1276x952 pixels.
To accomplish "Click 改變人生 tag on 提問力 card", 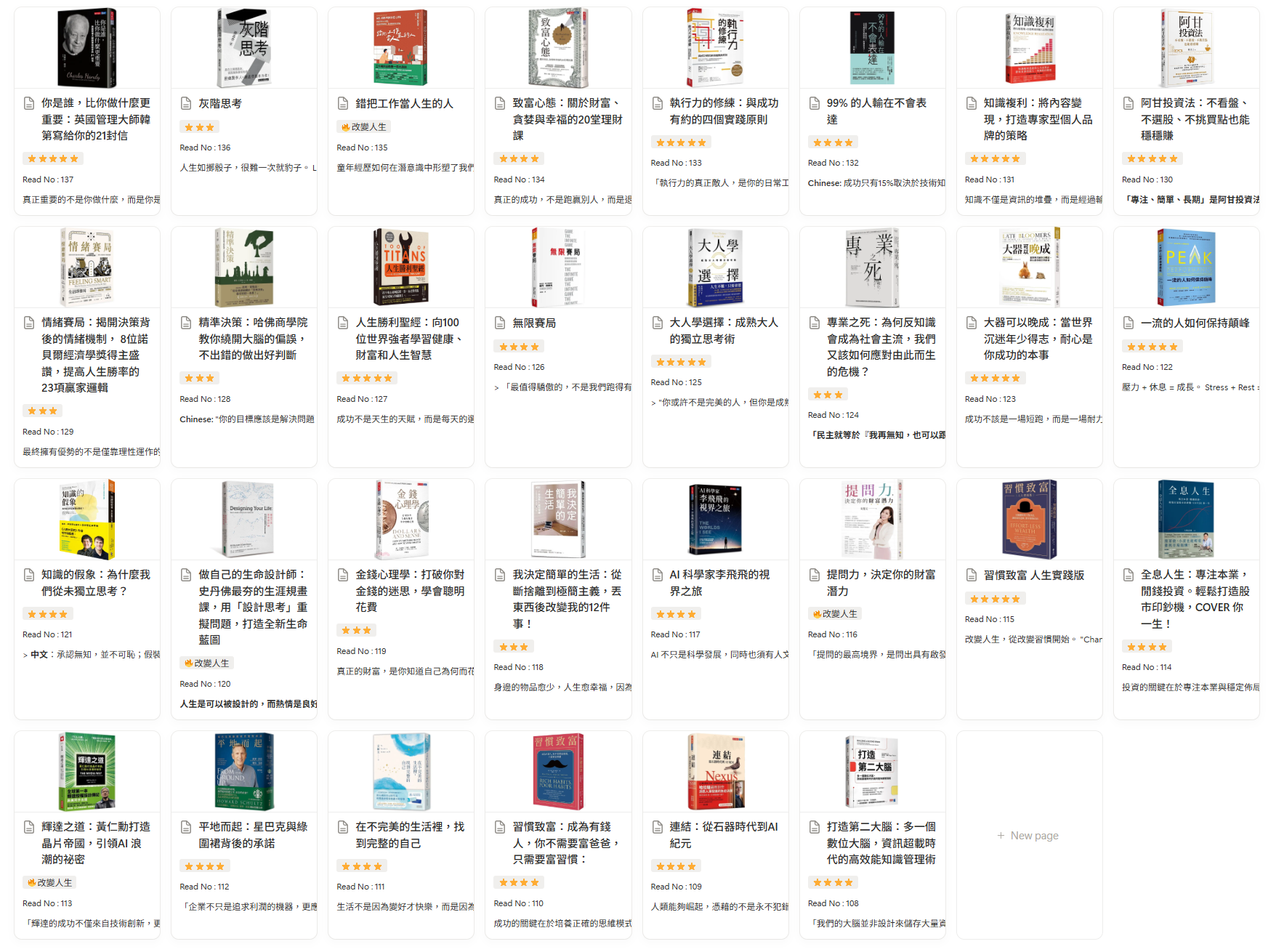I will (835, 614).
